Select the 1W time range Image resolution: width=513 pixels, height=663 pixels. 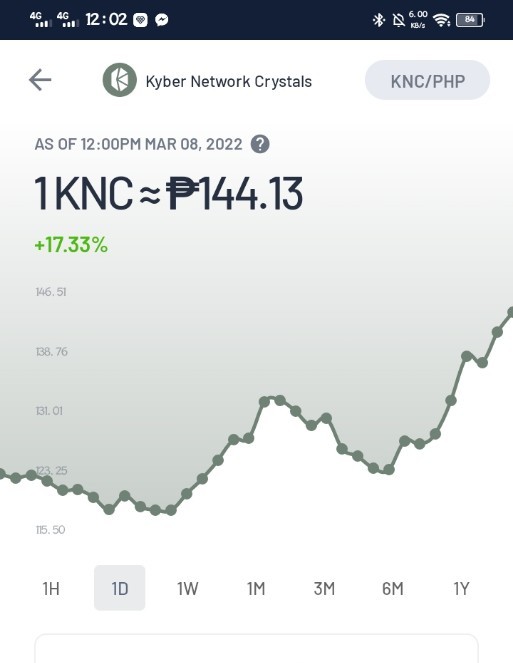(187, 588)
